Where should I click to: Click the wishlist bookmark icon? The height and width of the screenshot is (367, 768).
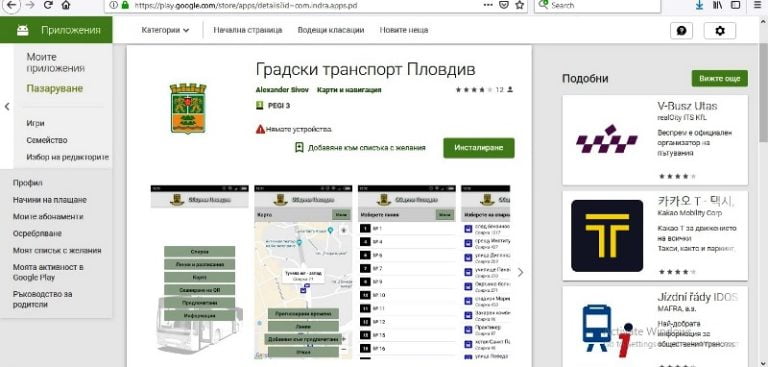coord(299,147)
